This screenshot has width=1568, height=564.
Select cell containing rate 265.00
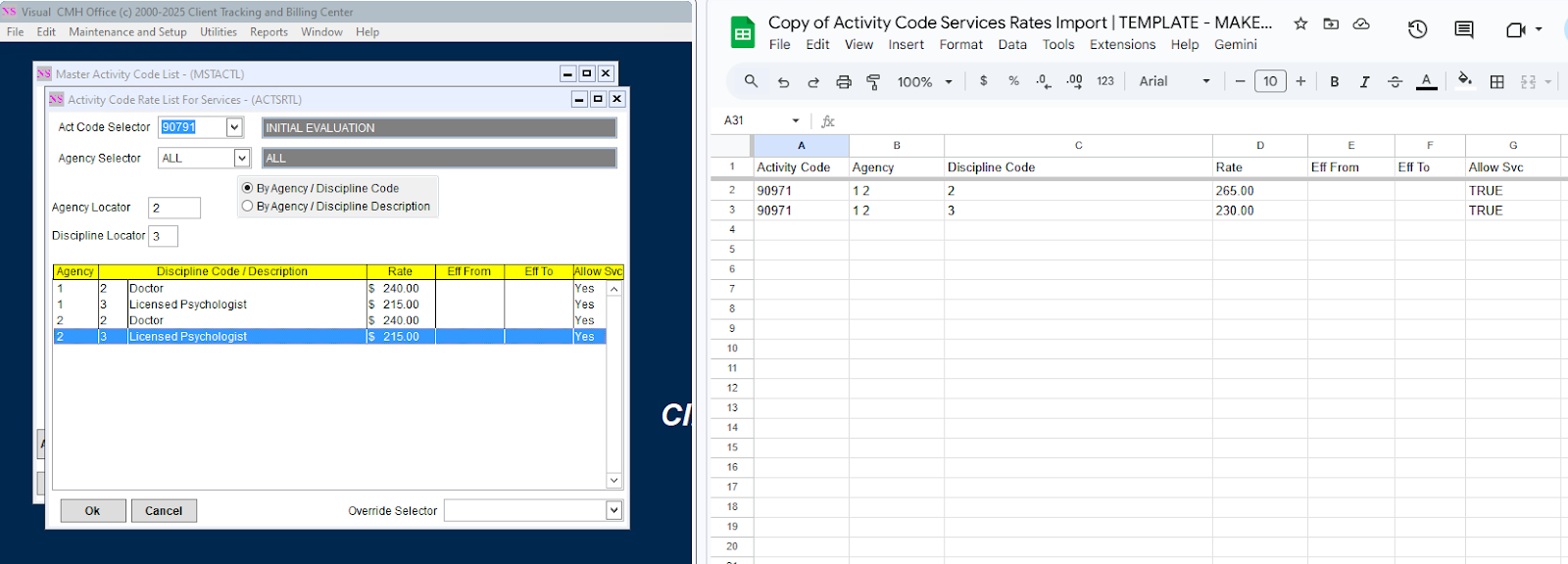1259,191
